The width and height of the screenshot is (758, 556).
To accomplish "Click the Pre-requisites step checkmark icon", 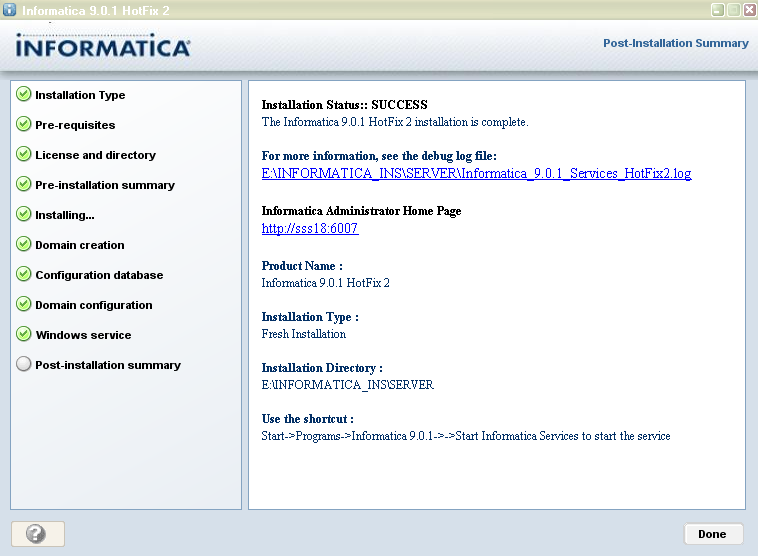I will pos(23,124).
